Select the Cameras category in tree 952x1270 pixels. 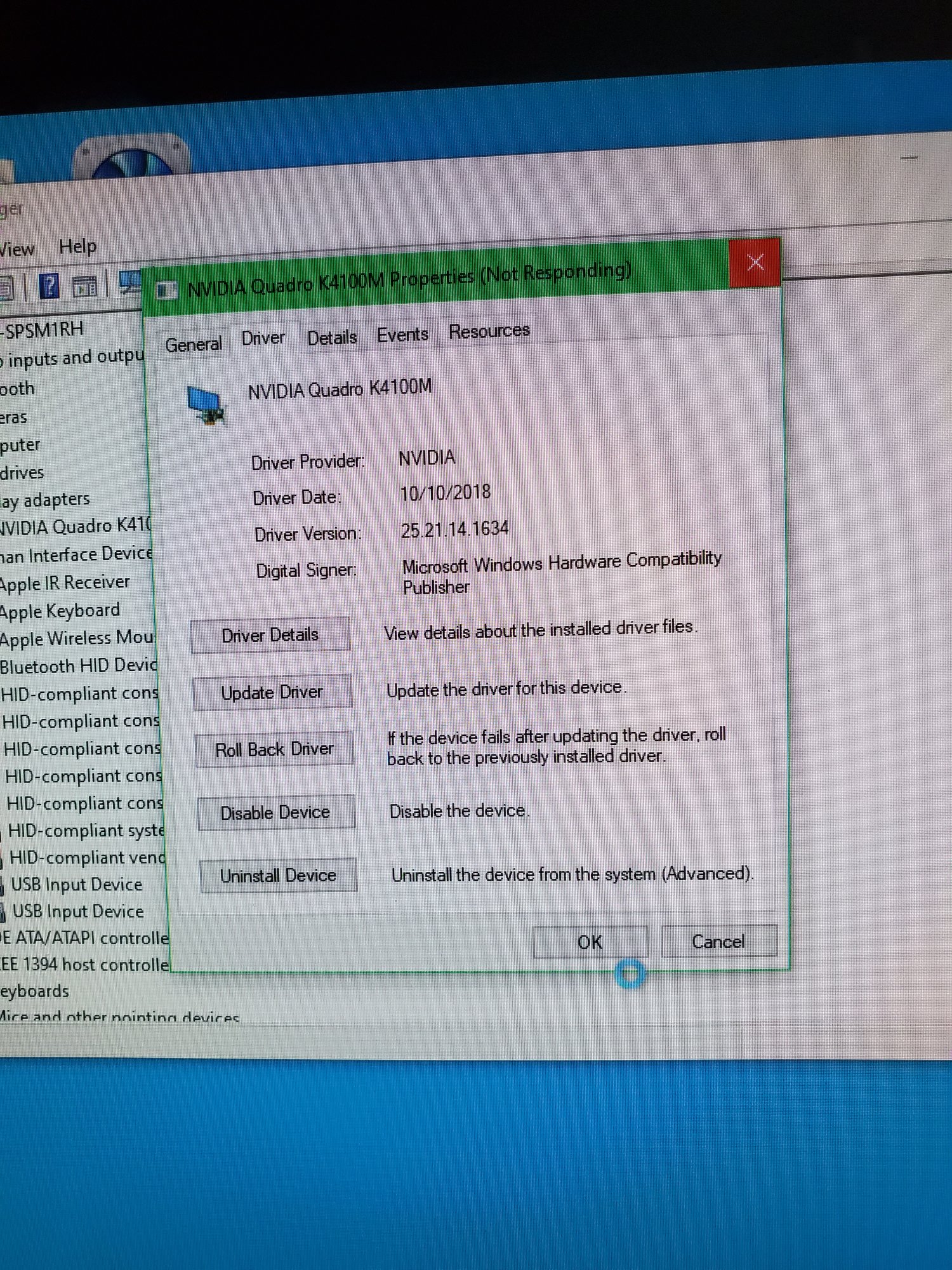tap(14, 418)
